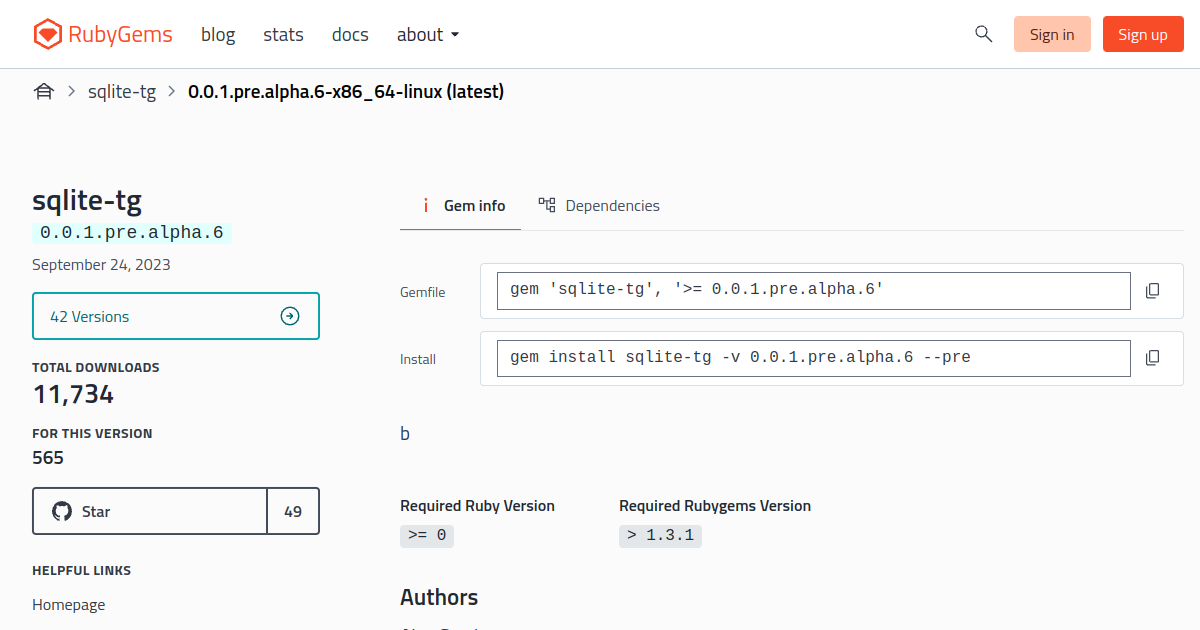The image size is (1200, 630).
Task: Open the docs nav link
Action: click(350, 35)
